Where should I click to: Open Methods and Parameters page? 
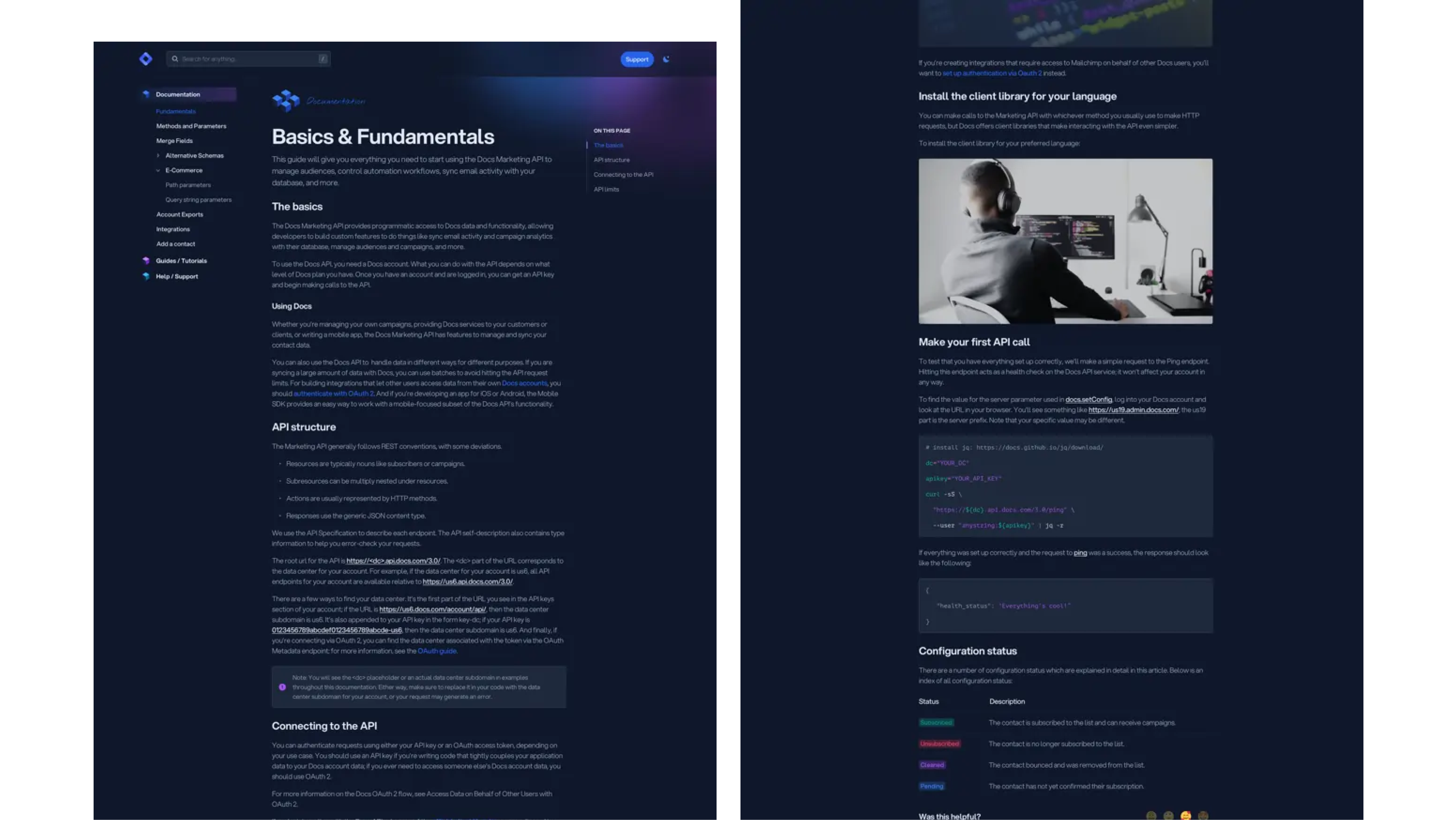pyautogui.click(x=191, y=126)
